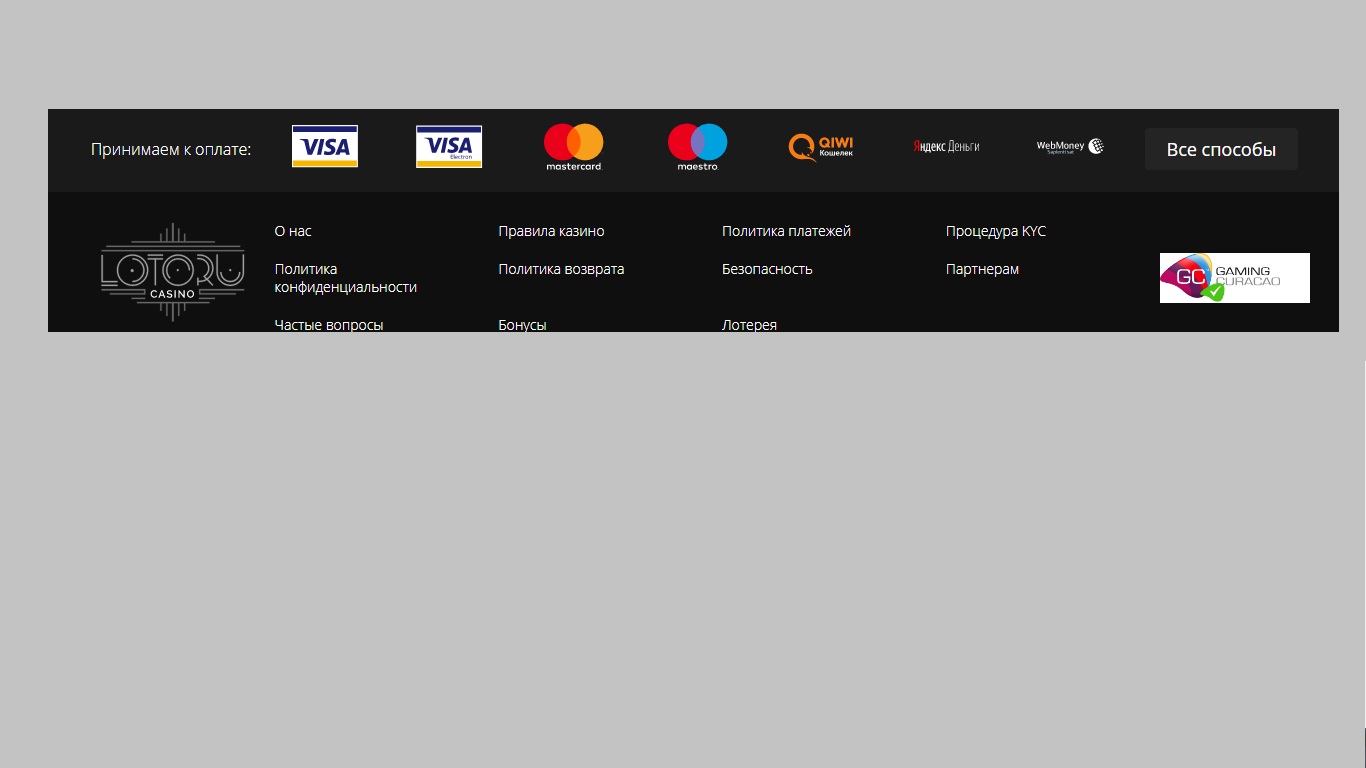
Task: Go to the Партнерам page
Action: (983, 269)
